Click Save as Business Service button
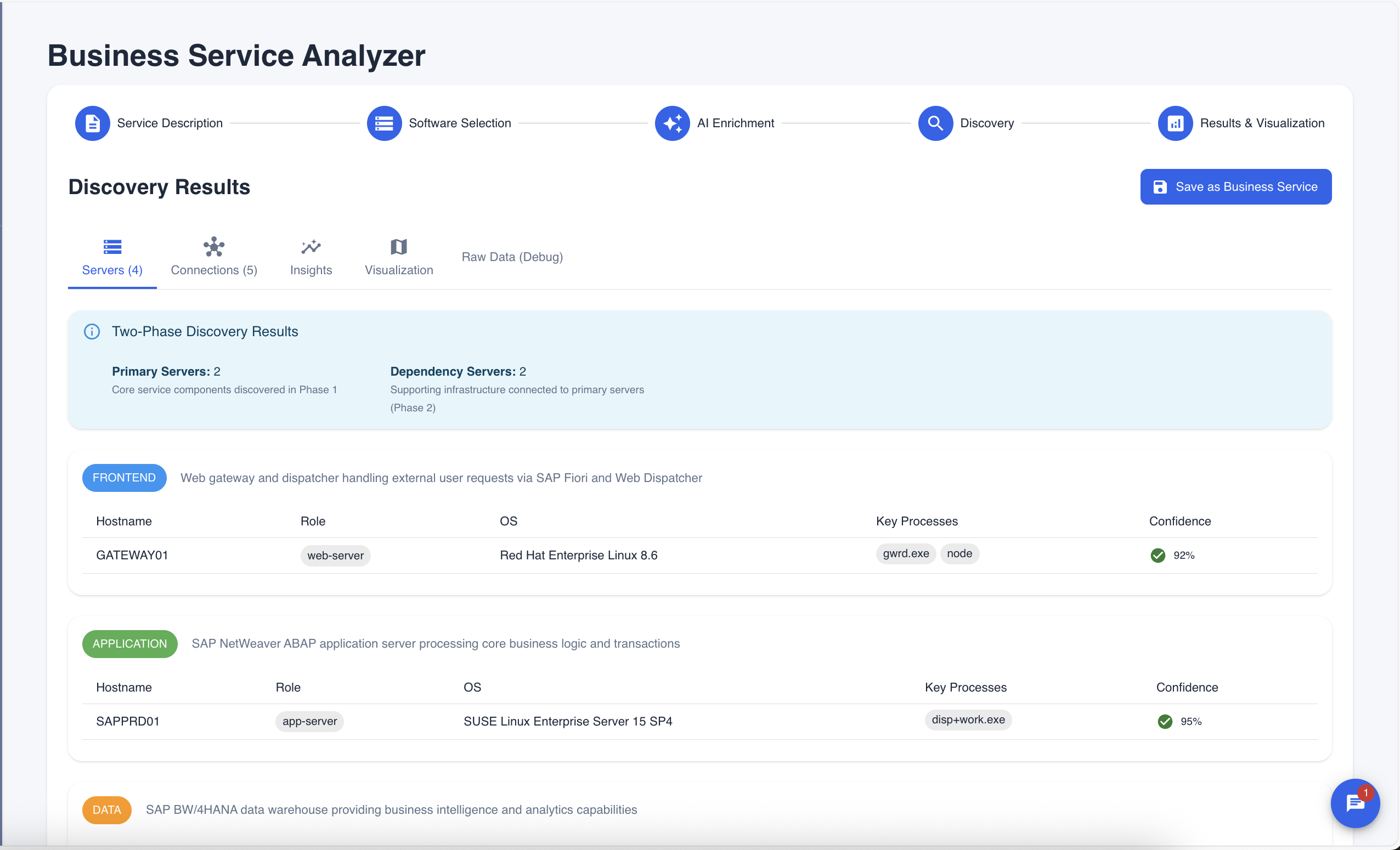Image resolution: width=1400 pixels, height=850 pixels. click(1235, 187)
